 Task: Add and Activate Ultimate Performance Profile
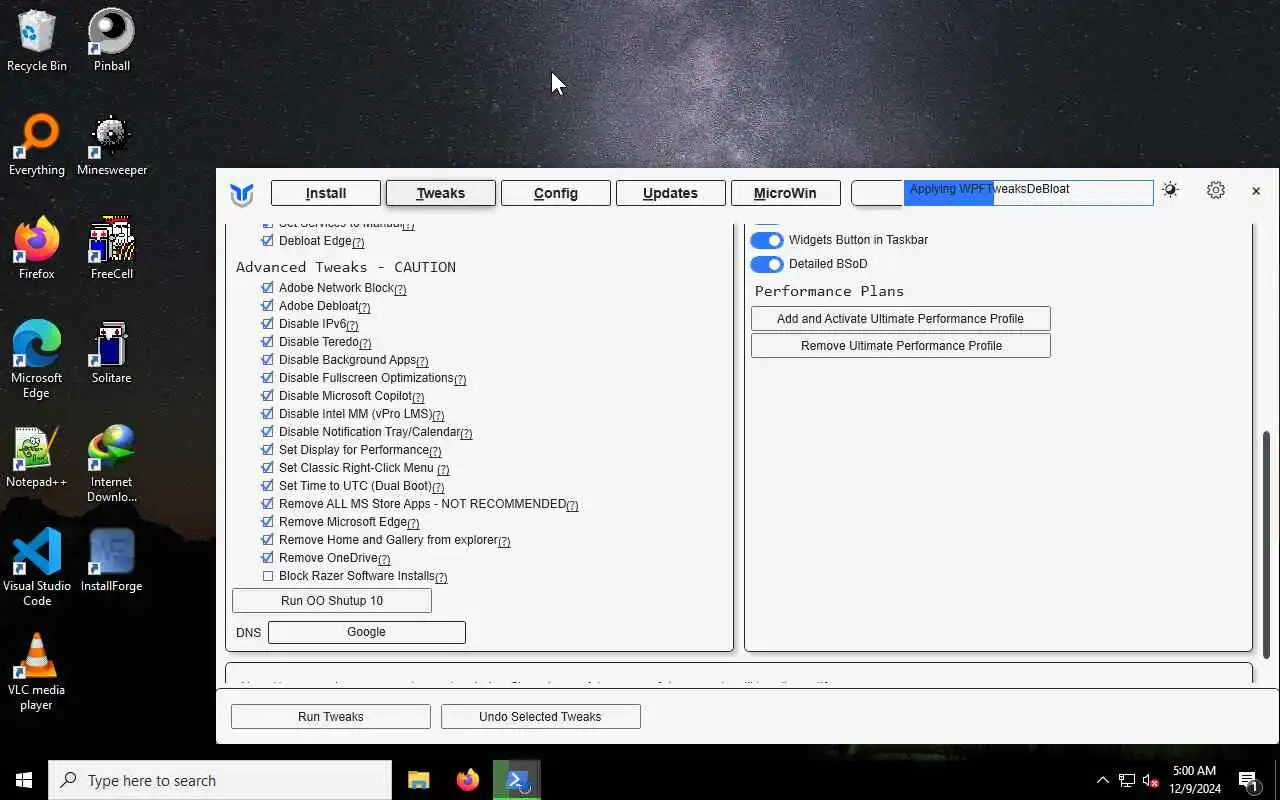[x=901, y=318]
